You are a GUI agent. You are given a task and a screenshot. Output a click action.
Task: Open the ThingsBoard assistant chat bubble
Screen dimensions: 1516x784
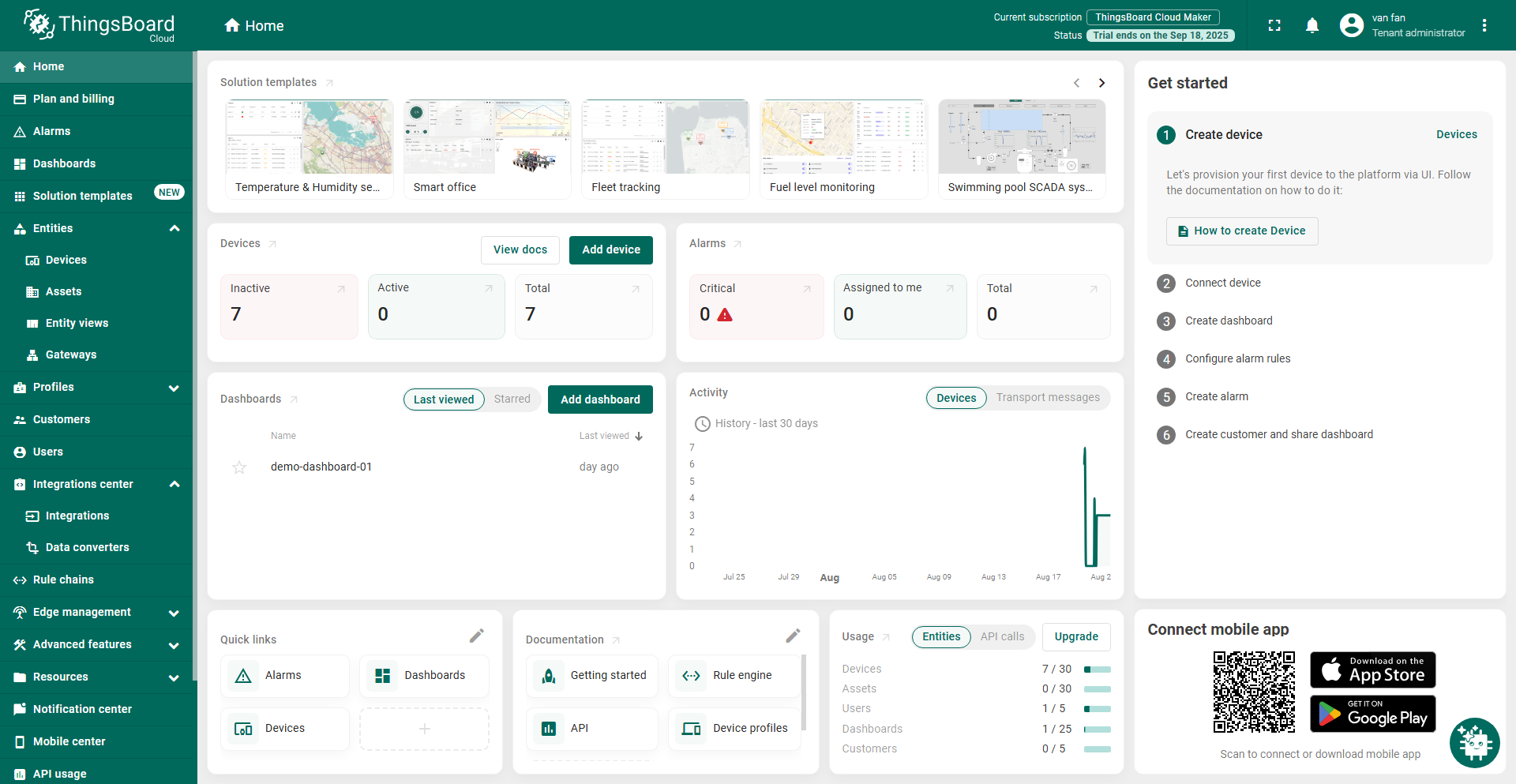tap(1474, 743)
